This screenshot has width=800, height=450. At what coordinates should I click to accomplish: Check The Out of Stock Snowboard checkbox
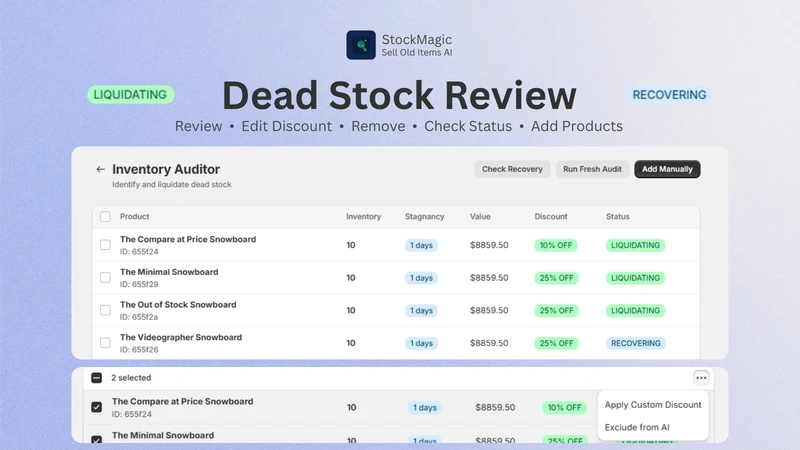105,310
